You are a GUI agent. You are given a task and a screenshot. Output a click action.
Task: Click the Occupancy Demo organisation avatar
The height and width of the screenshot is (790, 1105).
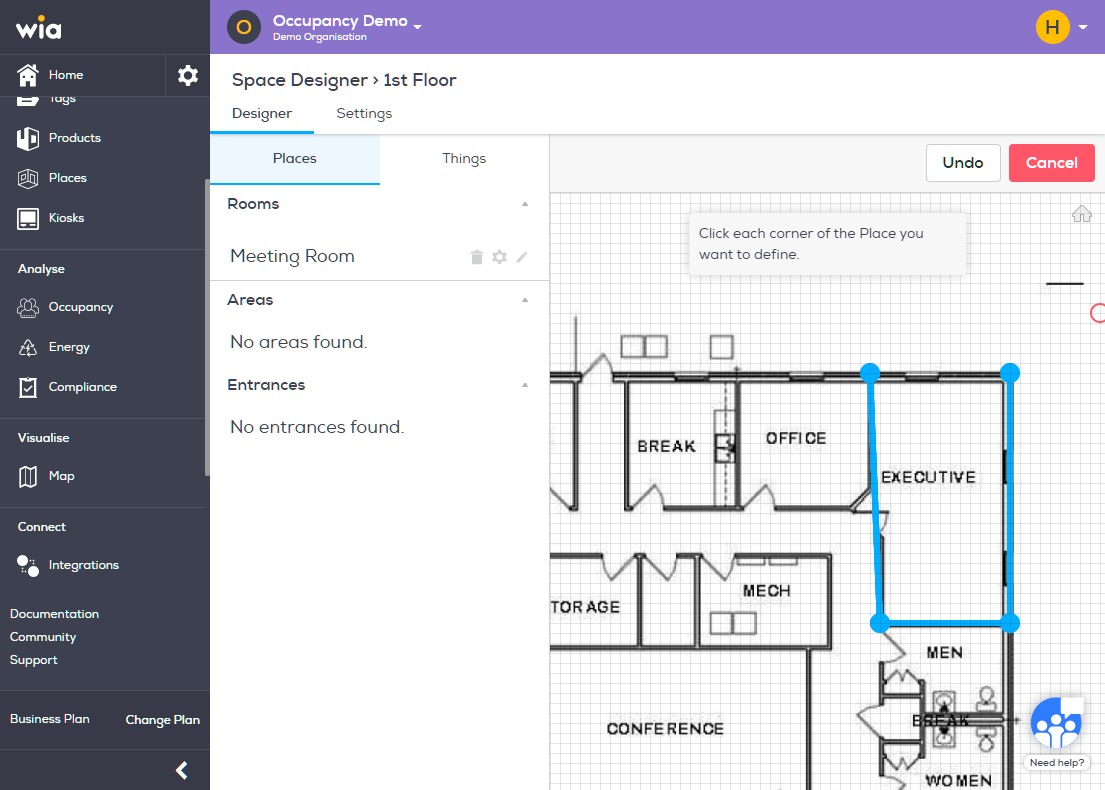[x=244, y=27]
